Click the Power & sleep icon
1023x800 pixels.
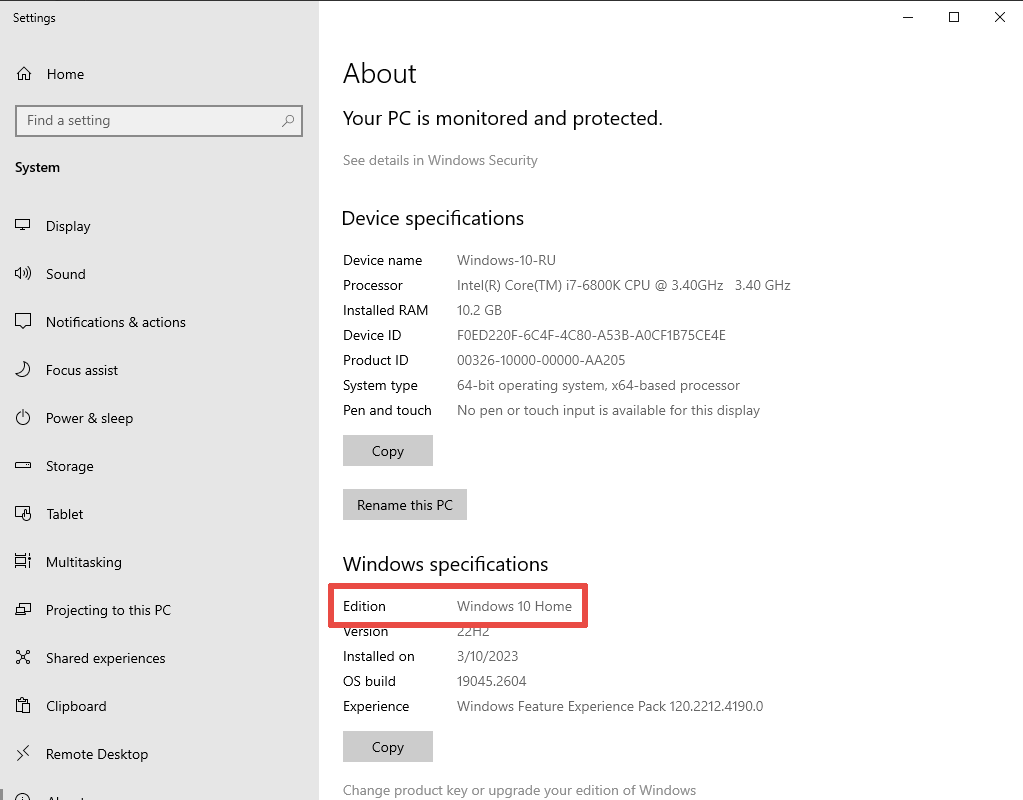click(23, 418)
